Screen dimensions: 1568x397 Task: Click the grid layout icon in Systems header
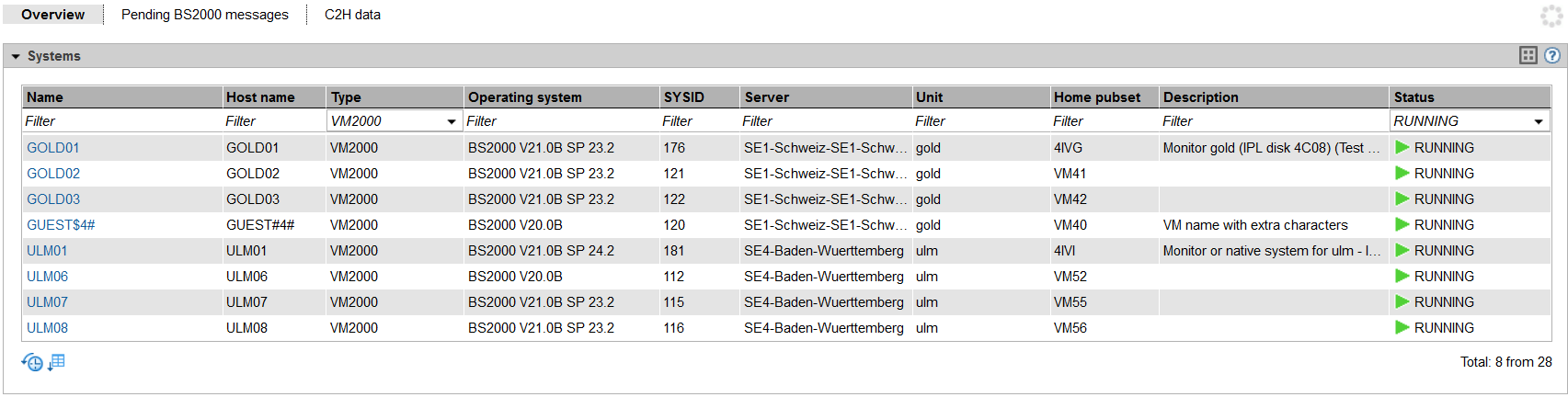pos(1528,56)
